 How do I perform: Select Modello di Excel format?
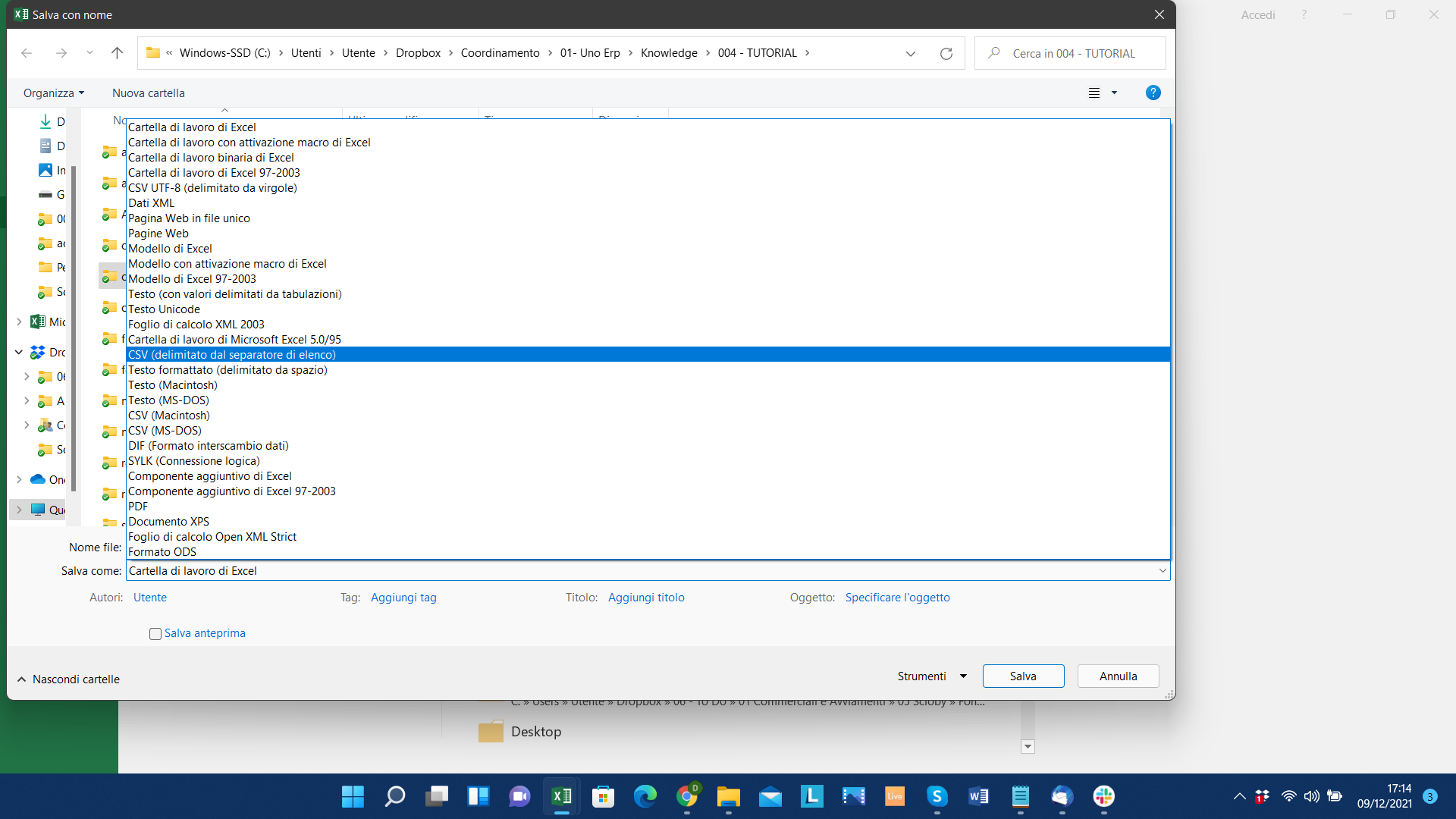tap(648, 249)
